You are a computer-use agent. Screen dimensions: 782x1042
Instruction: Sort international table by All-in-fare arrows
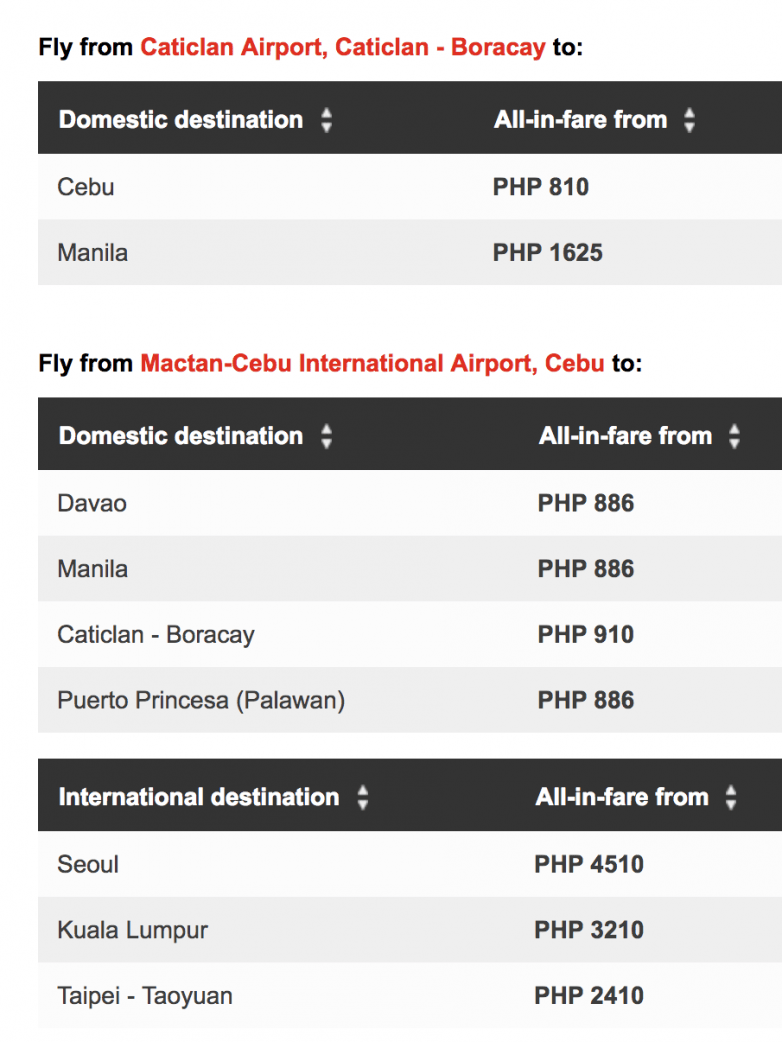[x=731, y=798]
